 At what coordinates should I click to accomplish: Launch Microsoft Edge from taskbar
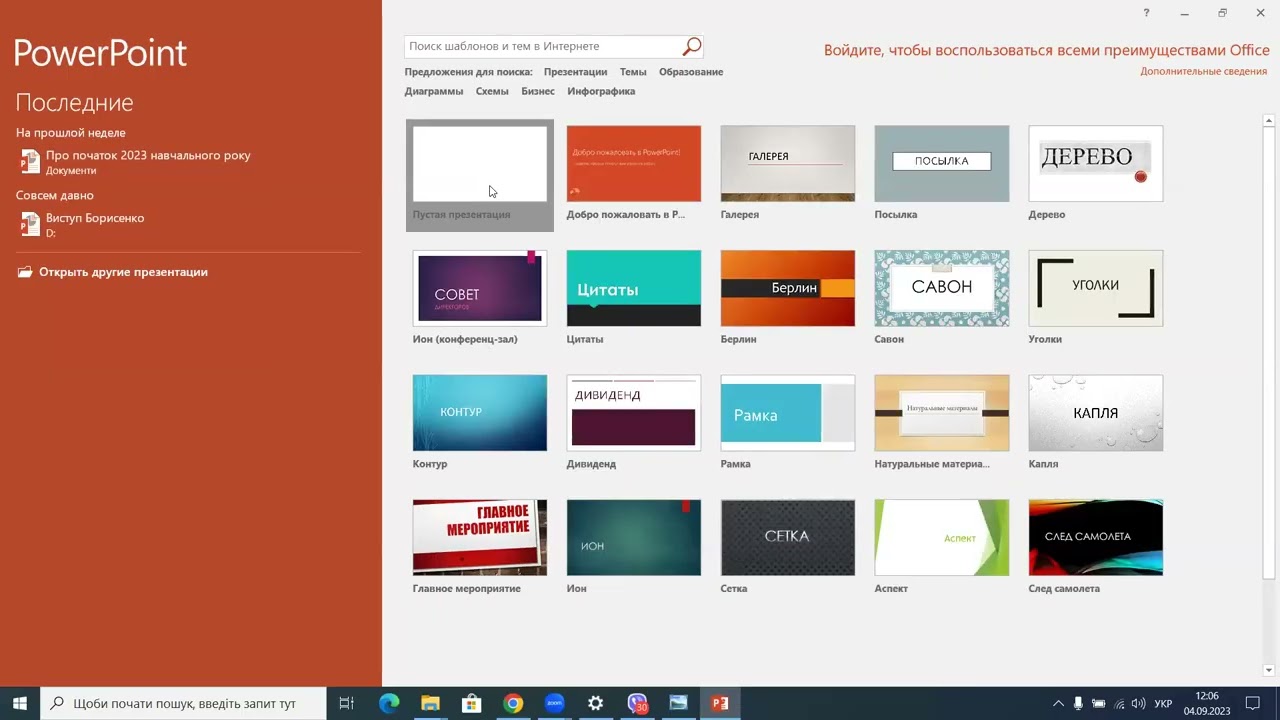coord(389,703)
